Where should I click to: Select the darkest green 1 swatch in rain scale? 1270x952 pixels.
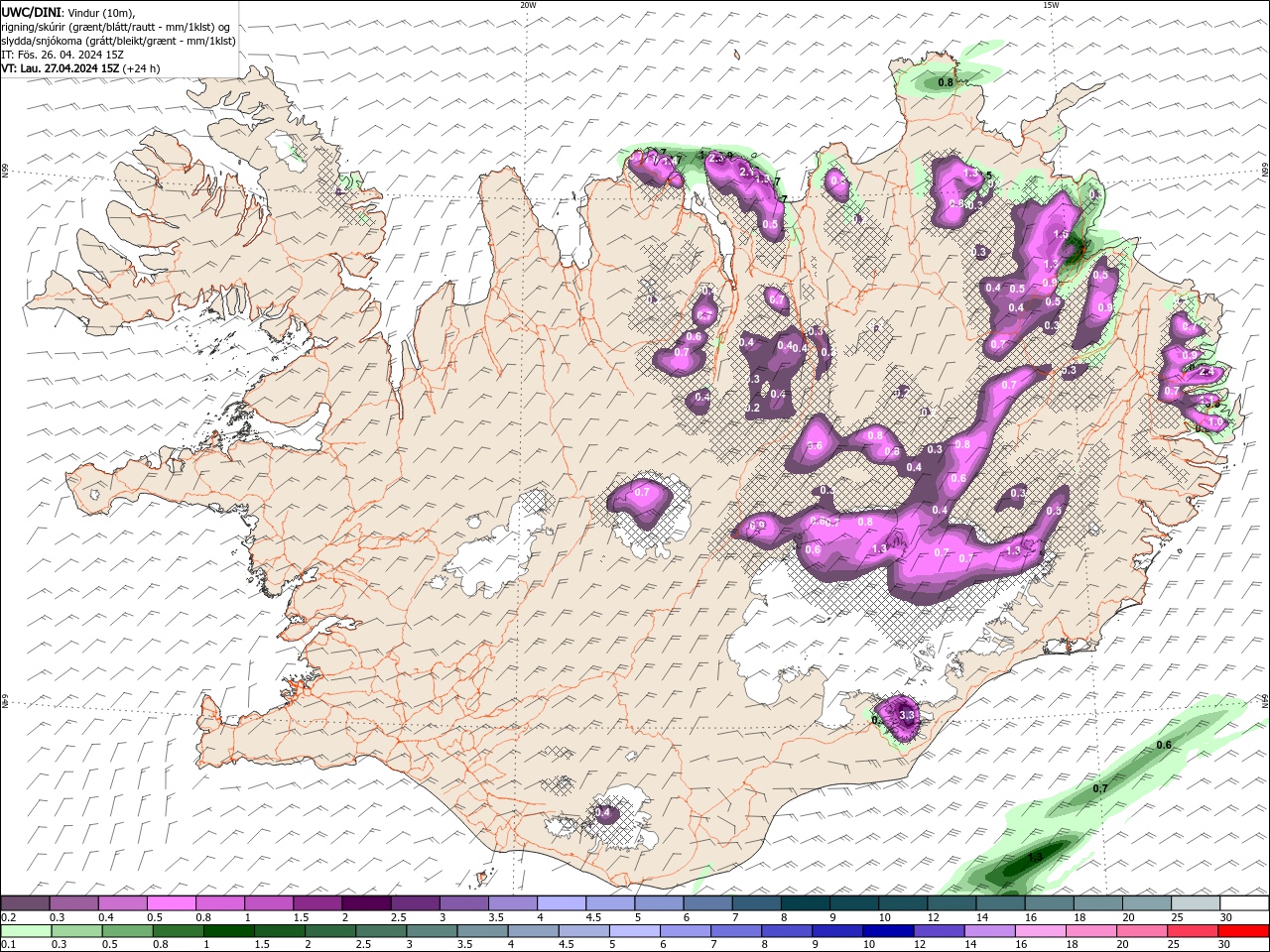pos(228,931)
